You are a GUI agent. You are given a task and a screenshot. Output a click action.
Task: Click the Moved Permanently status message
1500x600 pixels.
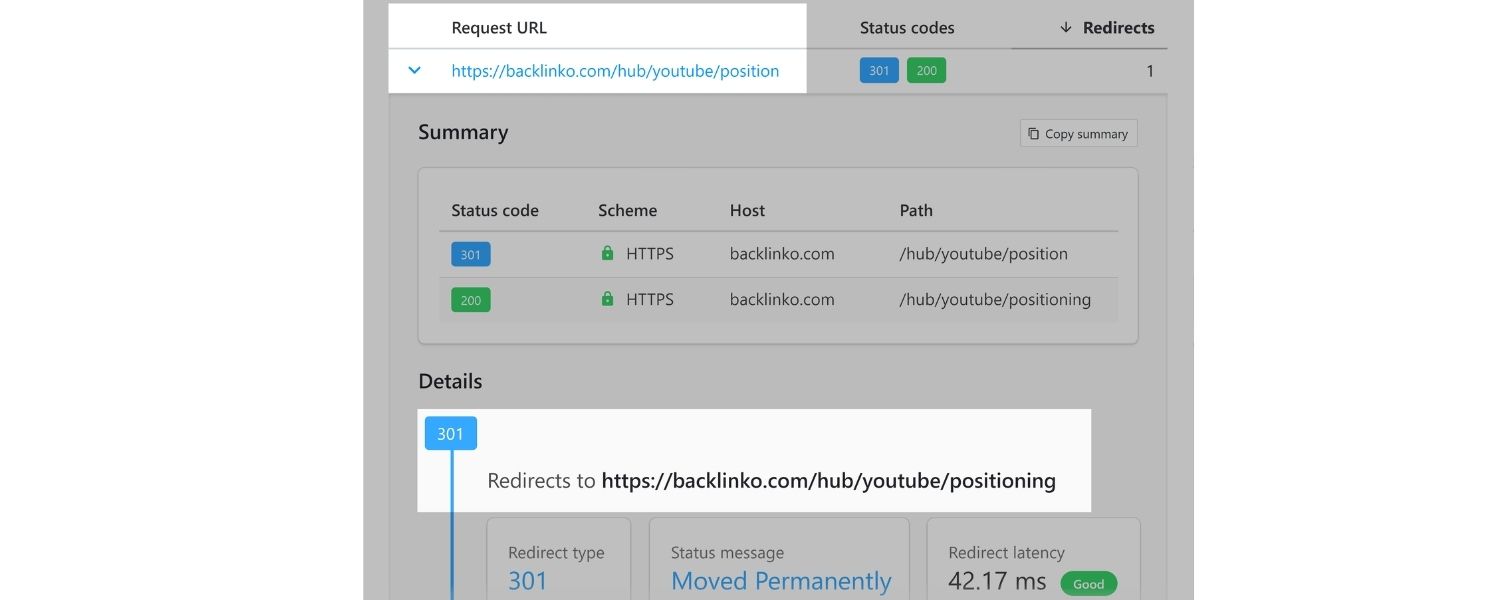pos(779,580)
